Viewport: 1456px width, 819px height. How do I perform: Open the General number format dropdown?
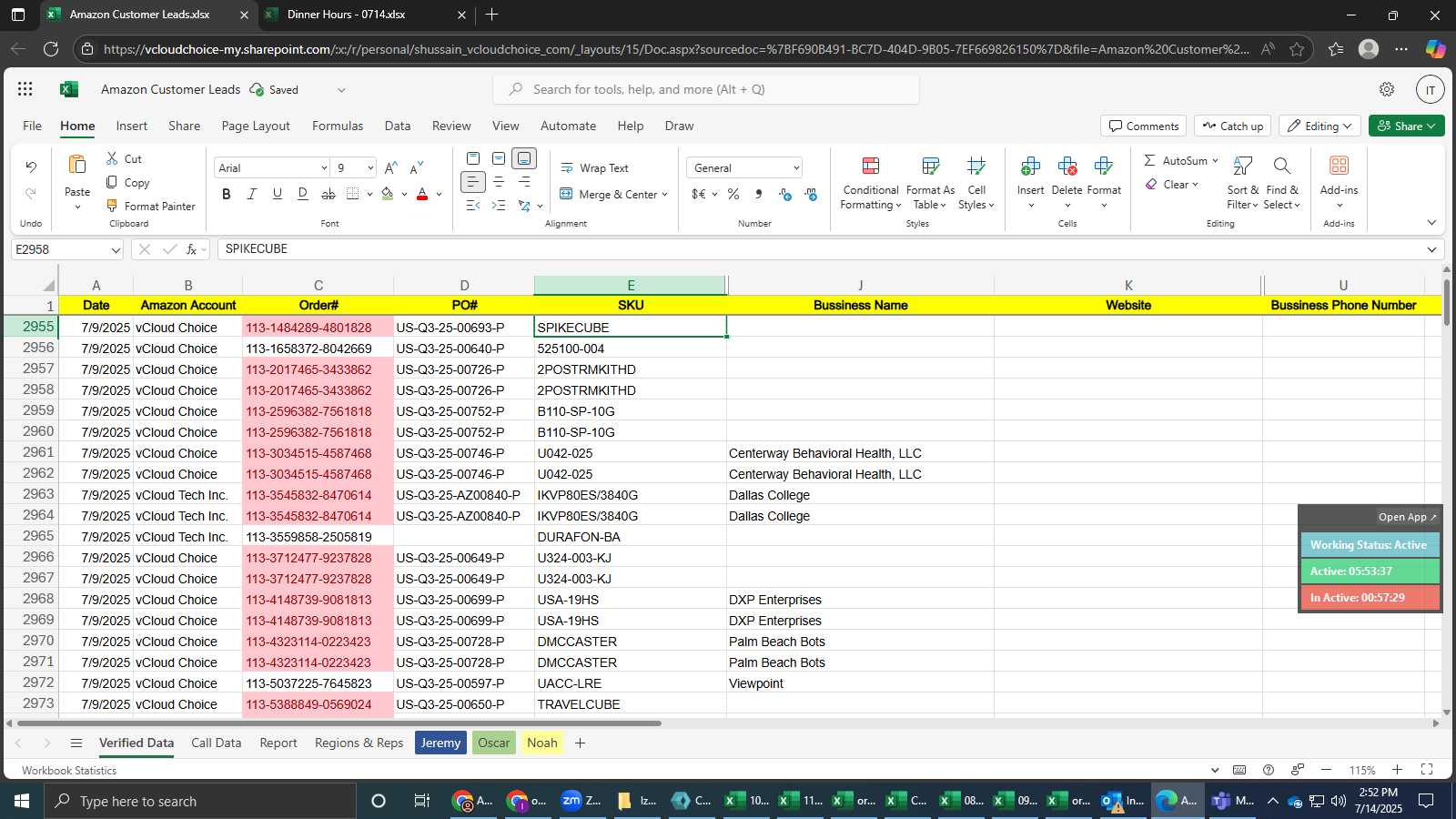pos(796,168)
